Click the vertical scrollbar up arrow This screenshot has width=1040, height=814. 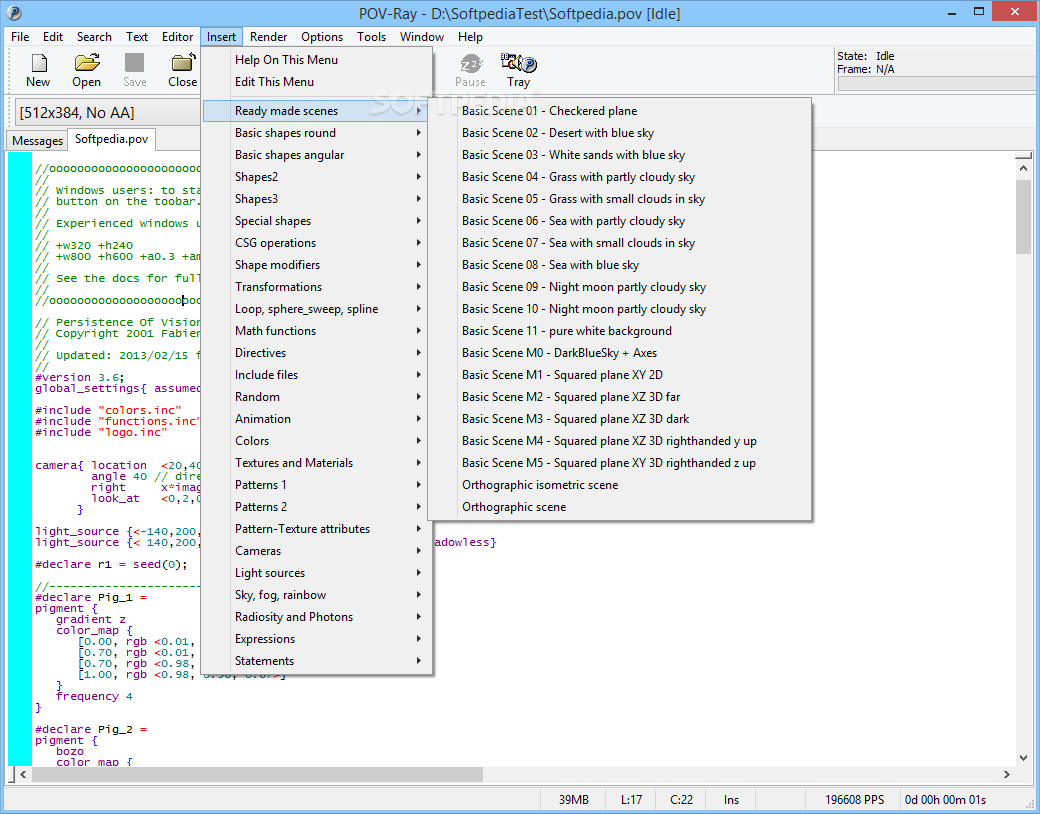pyautogui.click(x=1023, y=169)
